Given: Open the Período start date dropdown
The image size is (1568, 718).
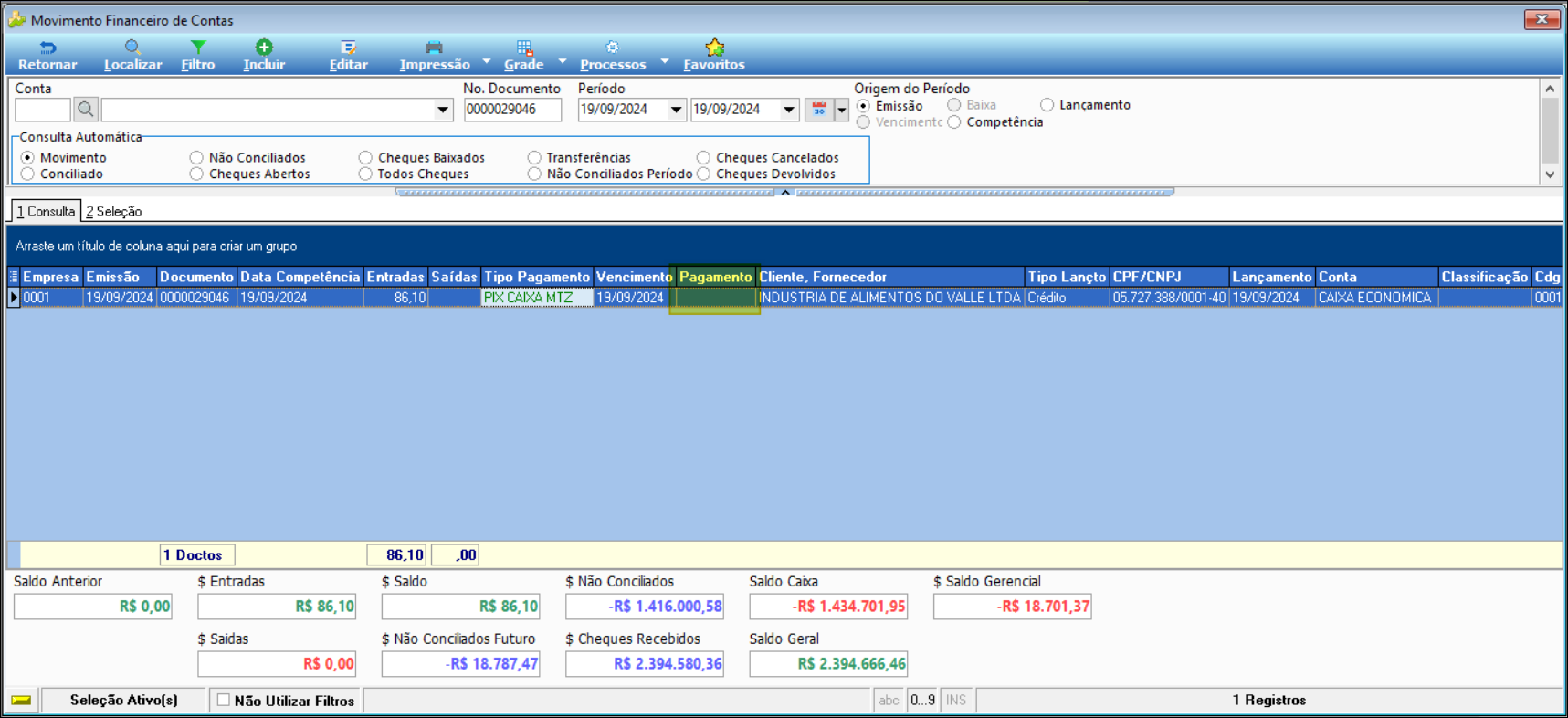Looking at the screenshot, I should click(x=676, y=110).
